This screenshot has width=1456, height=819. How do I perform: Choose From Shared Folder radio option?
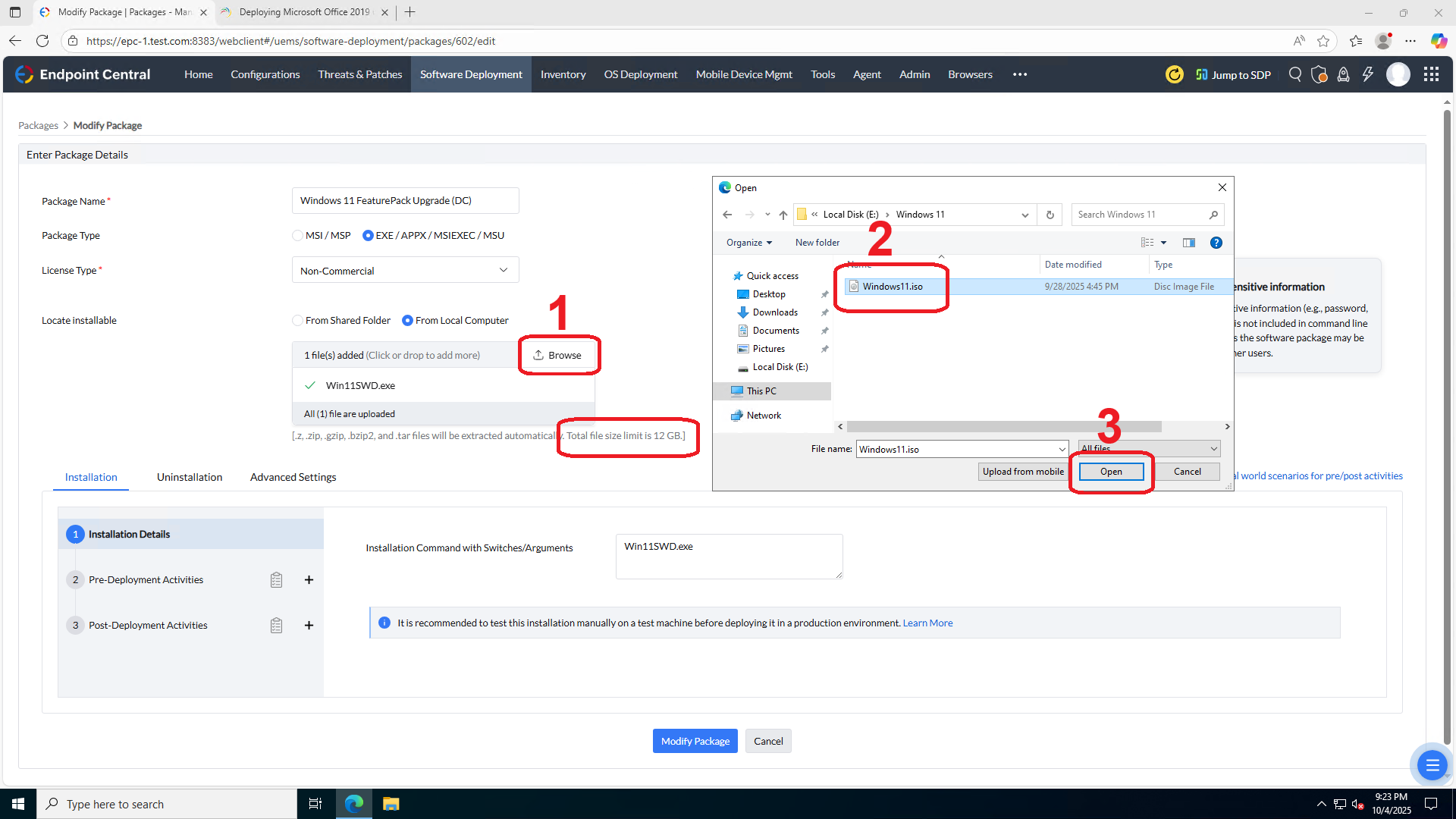point(298,321)
